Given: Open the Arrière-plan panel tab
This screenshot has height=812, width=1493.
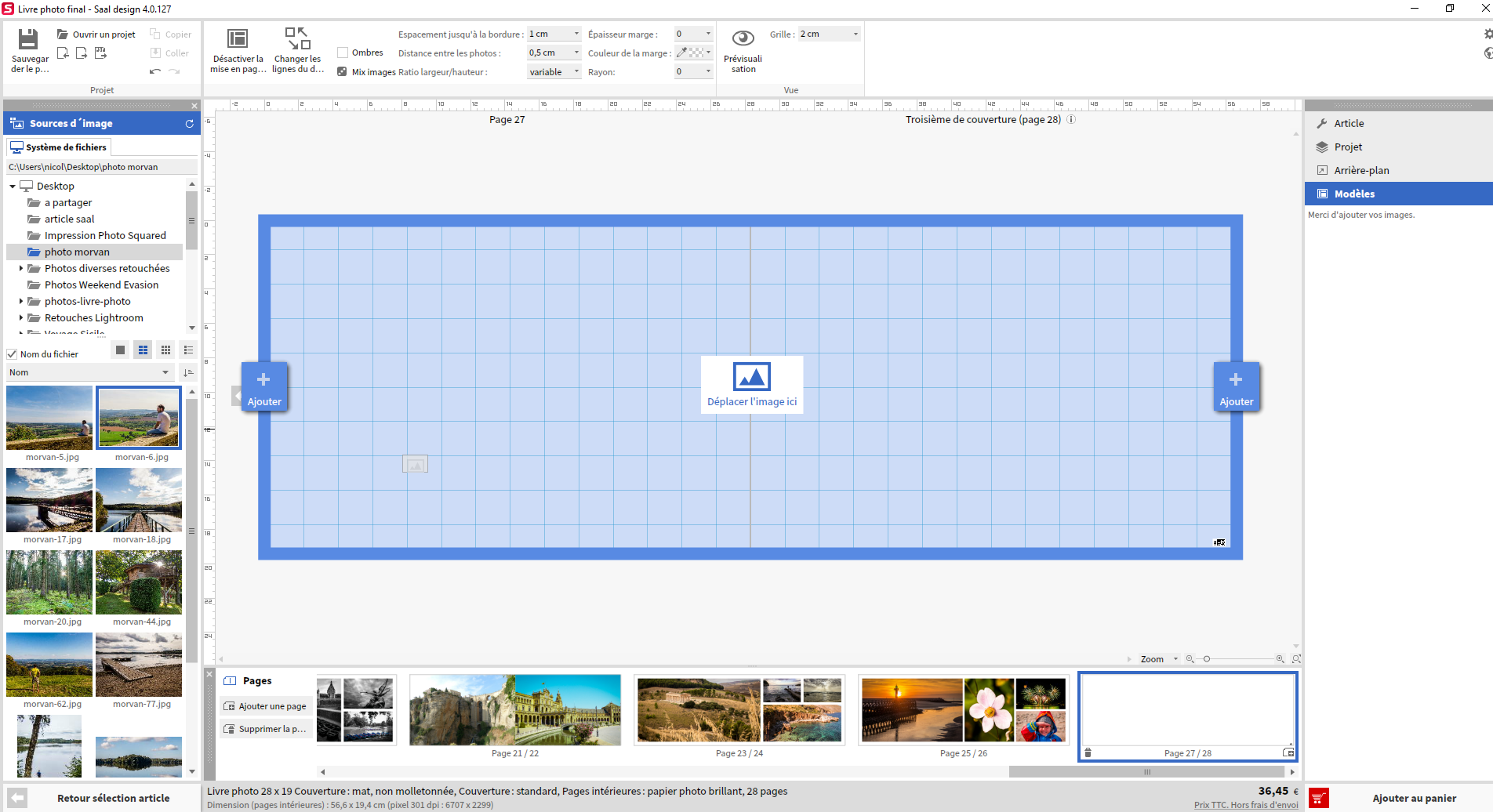Looking at the screenshot, I should 1398,170.
